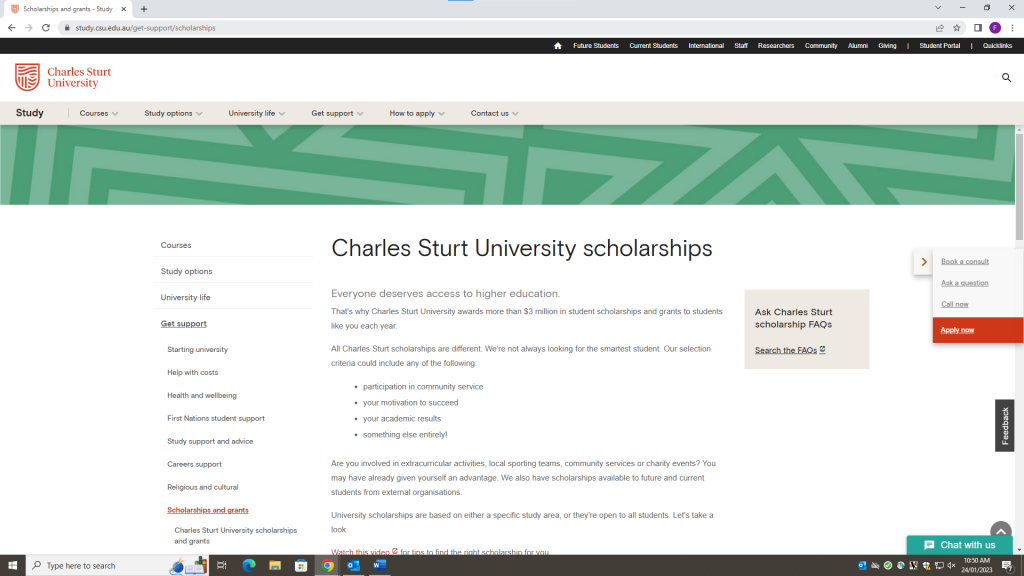Screen dimensions: 1024x576
Task: Expand the University life dropdown
Action: click(257, 114)
